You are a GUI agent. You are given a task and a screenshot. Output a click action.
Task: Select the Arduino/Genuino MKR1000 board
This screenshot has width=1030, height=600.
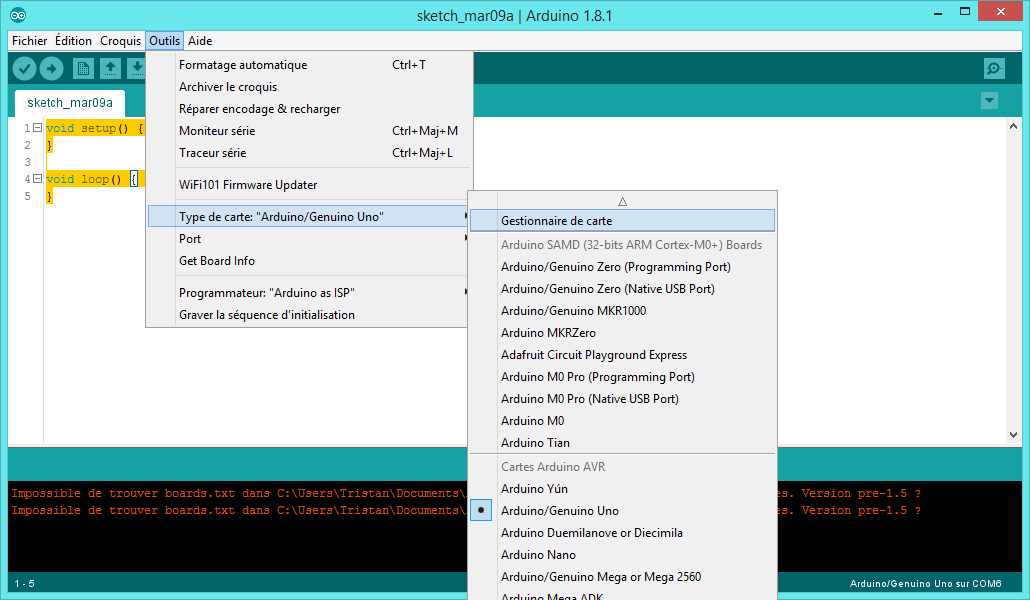pos(622,310)
